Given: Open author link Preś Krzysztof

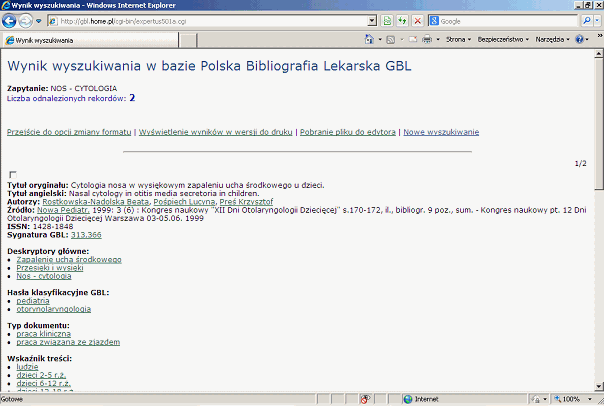Looking at the screenshot, I should [246, 201].
